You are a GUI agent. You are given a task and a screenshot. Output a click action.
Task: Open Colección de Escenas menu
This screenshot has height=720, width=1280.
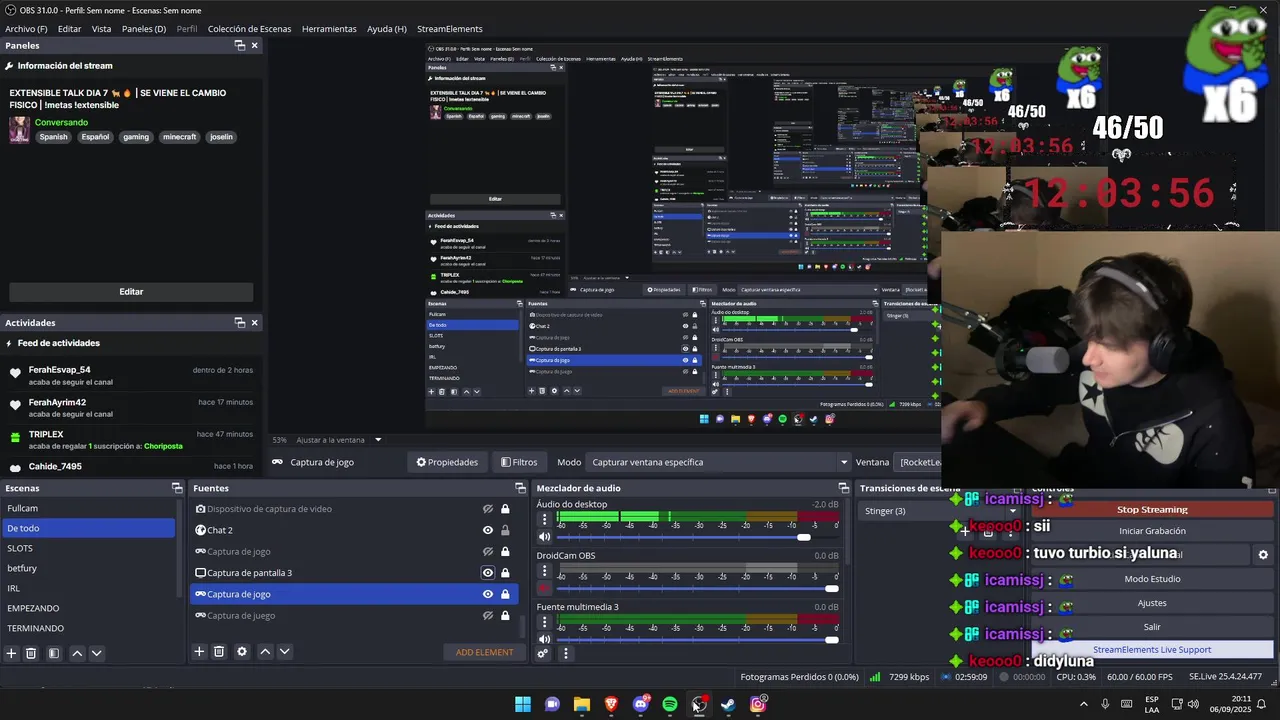click(x=249, y=29)
